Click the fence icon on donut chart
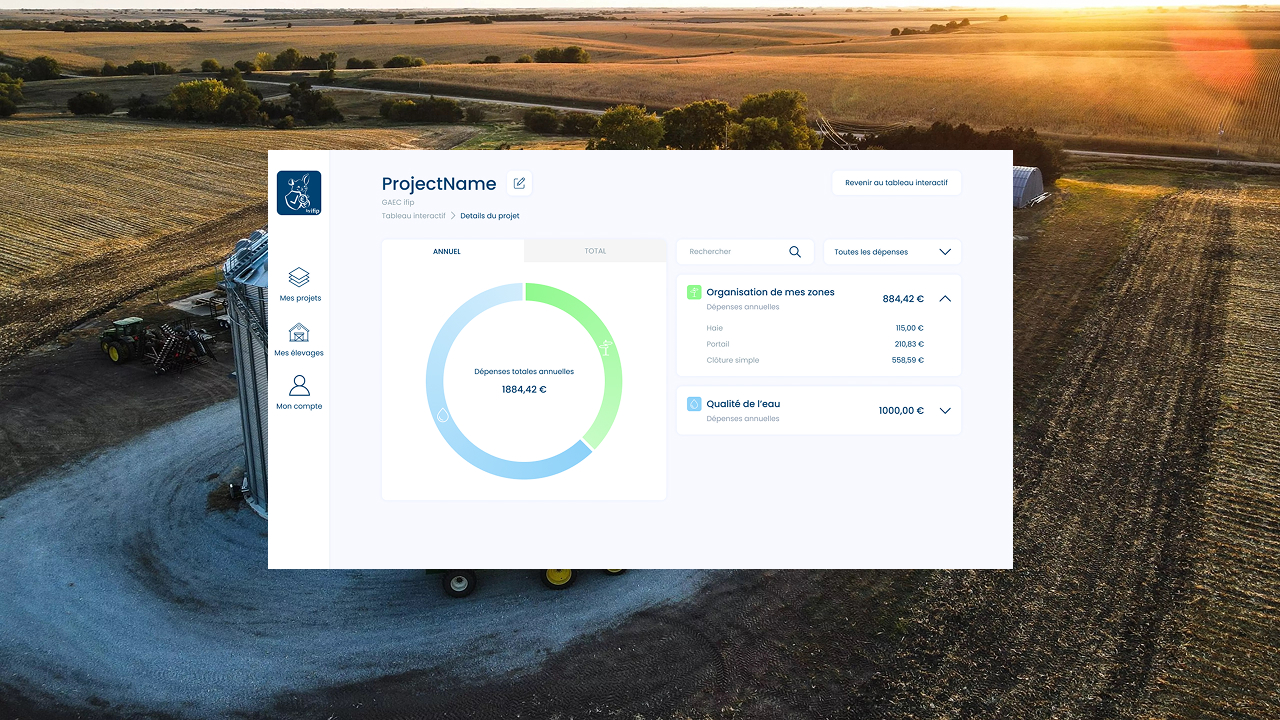The height and width of the screenshot is (720, 1280). pyautogui.click(x=606, y=348)
